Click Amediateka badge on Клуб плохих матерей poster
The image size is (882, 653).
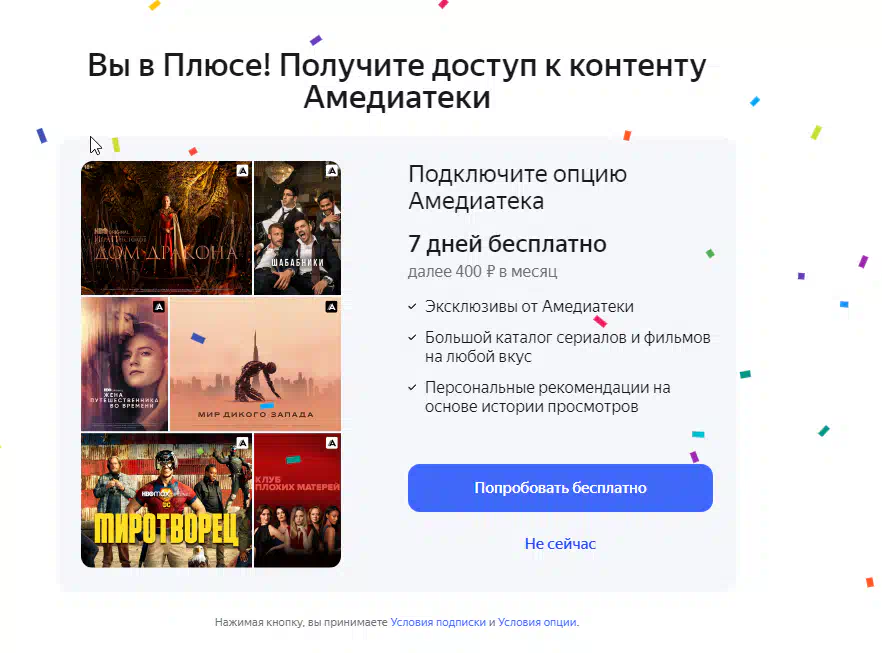coord(331,443)
